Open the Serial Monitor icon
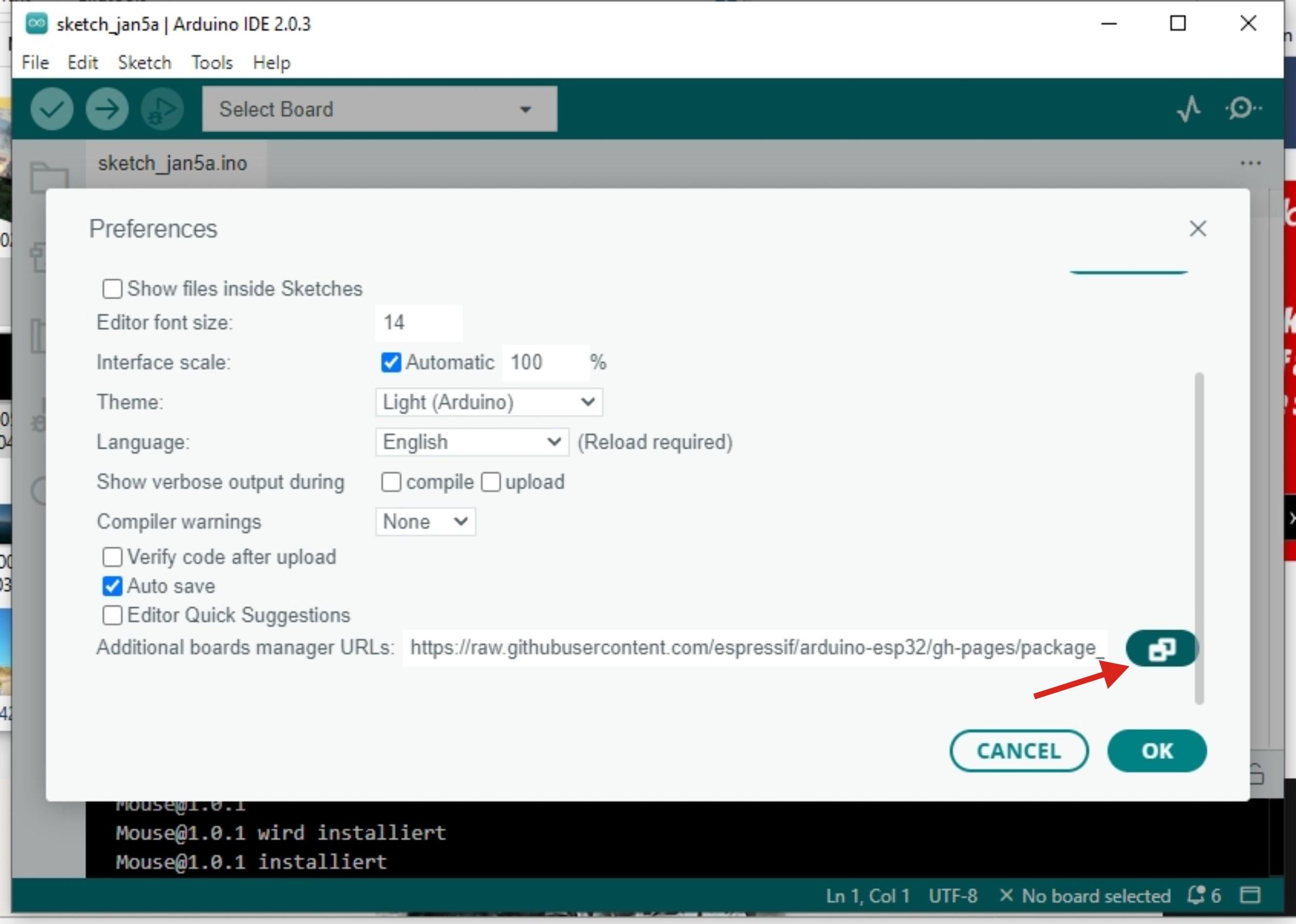 pyautogui.click(x=1242, y=109)
